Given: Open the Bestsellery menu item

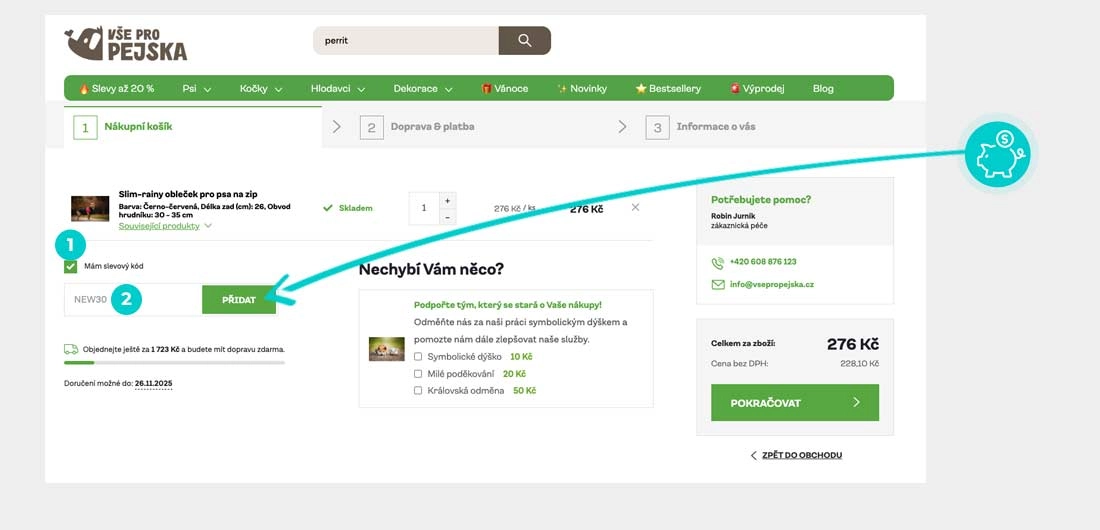Looking at the screenshot, I should pos(668,89).
